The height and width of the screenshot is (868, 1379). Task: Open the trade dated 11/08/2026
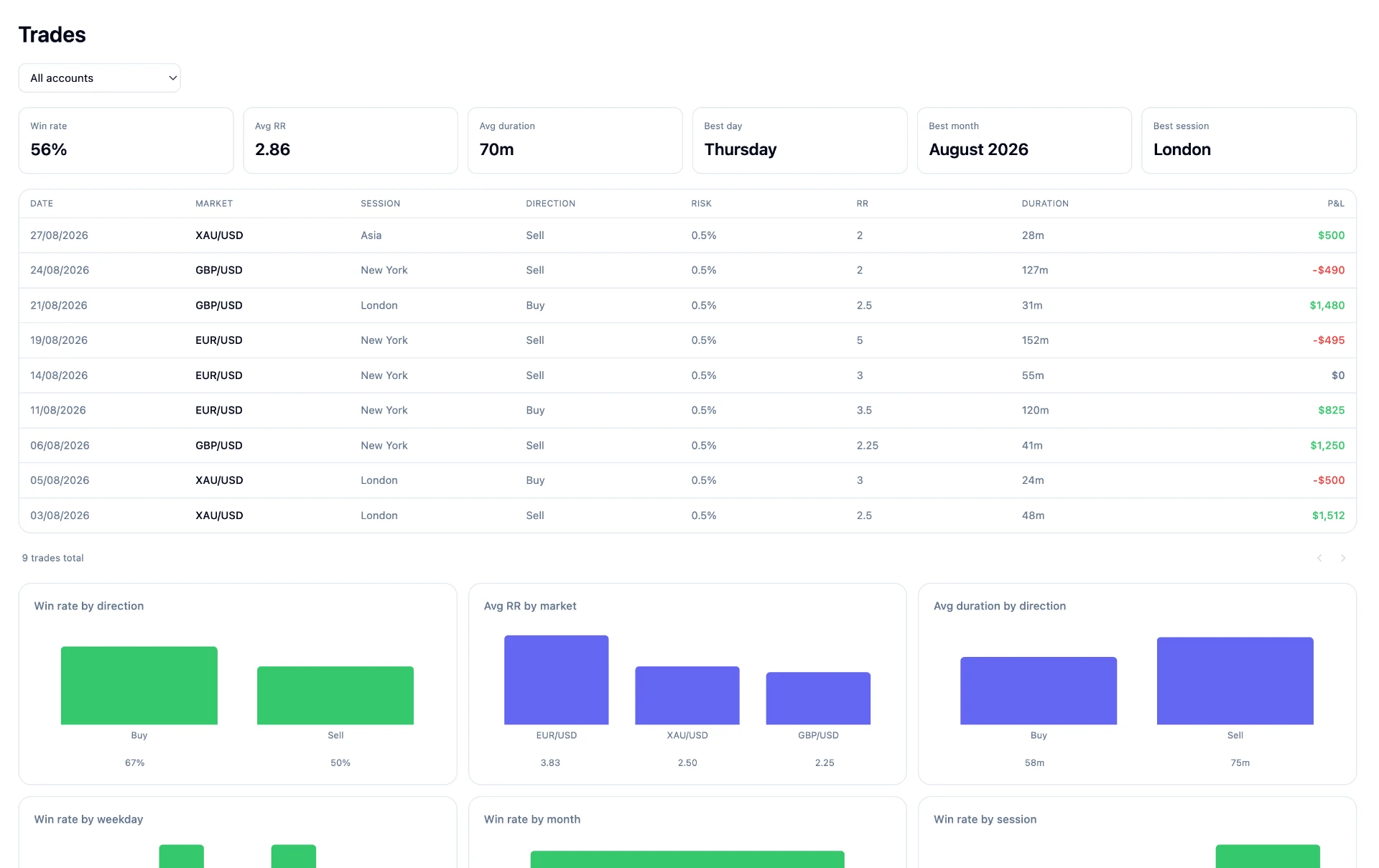[x=687, y=410]
